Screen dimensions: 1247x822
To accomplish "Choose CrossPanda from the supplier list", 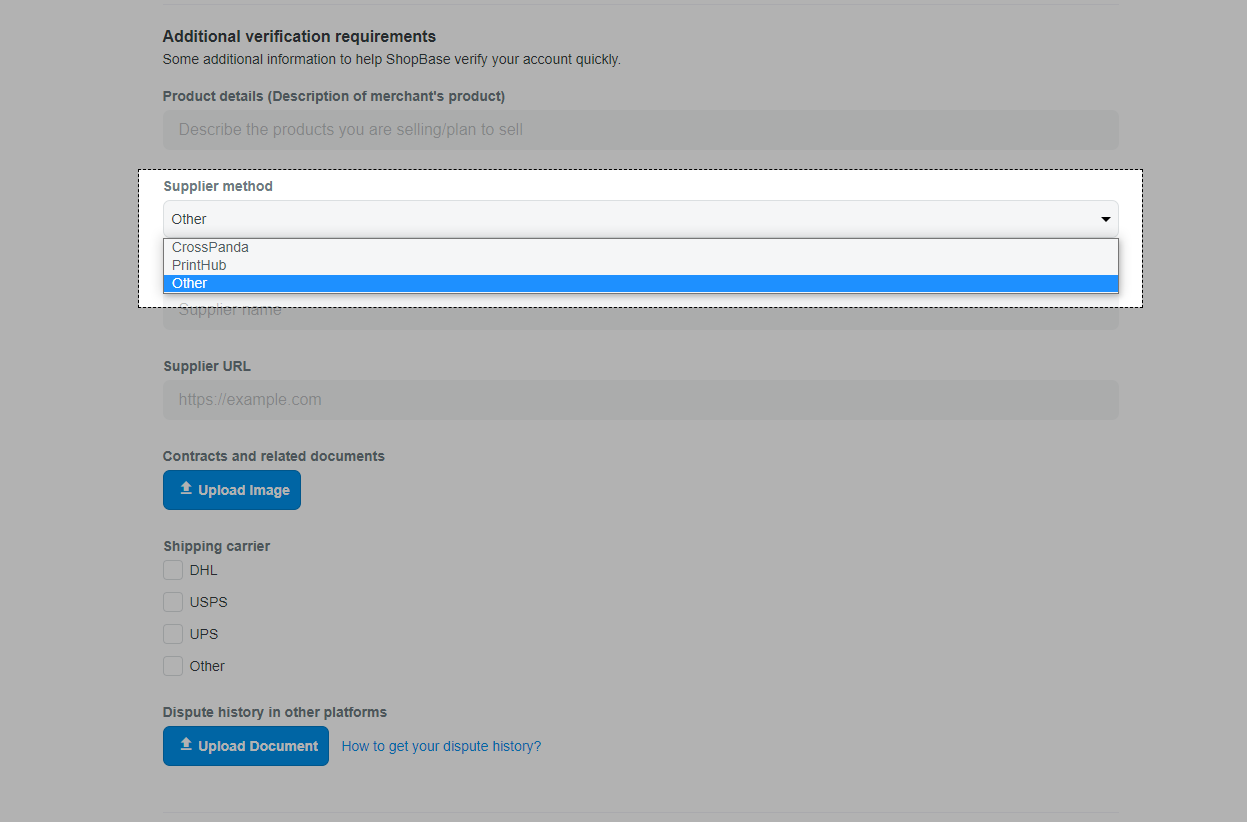I will coord(210,247).
